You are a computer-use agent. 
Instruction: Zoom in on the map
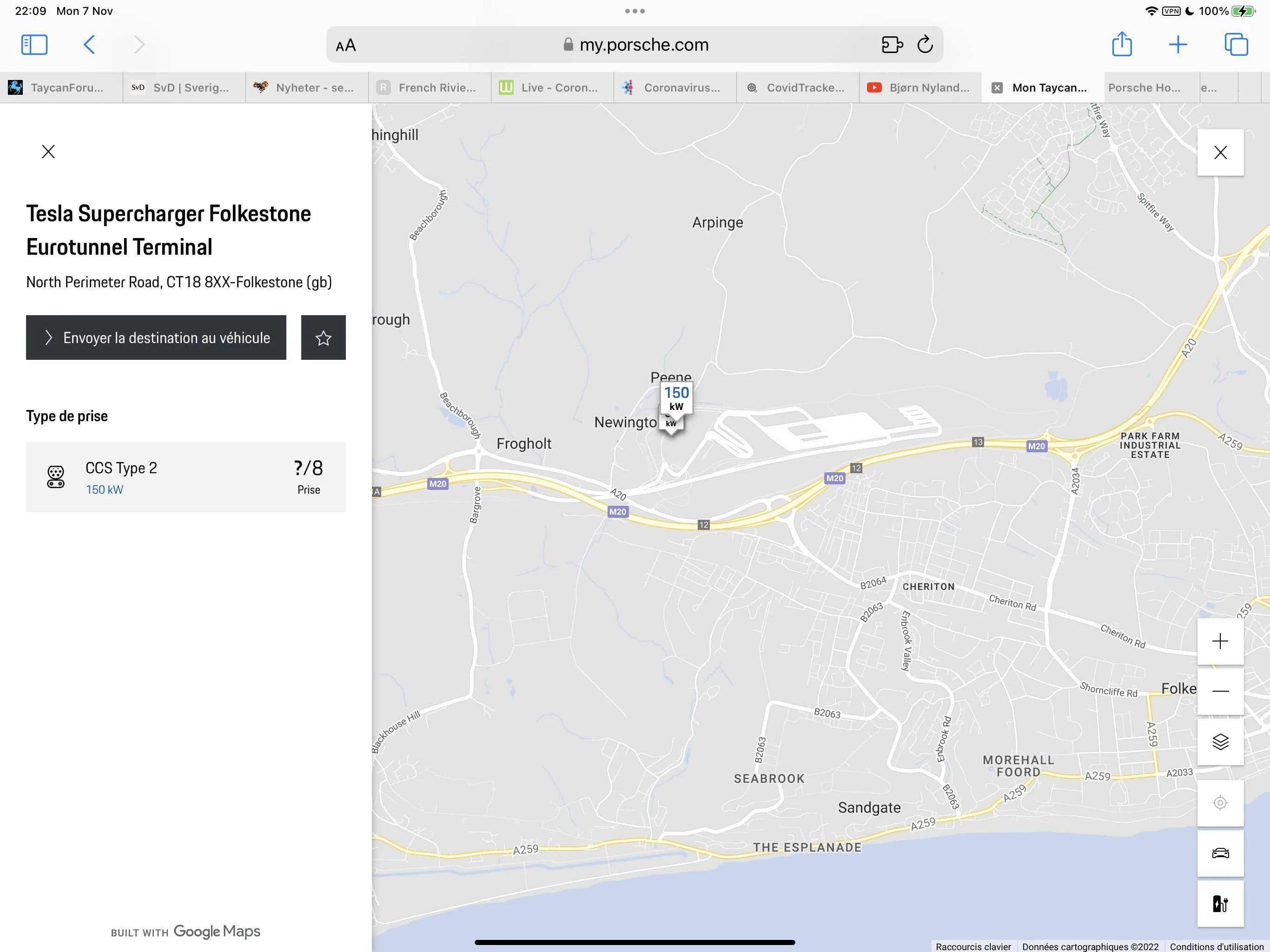coord(1221,641)
